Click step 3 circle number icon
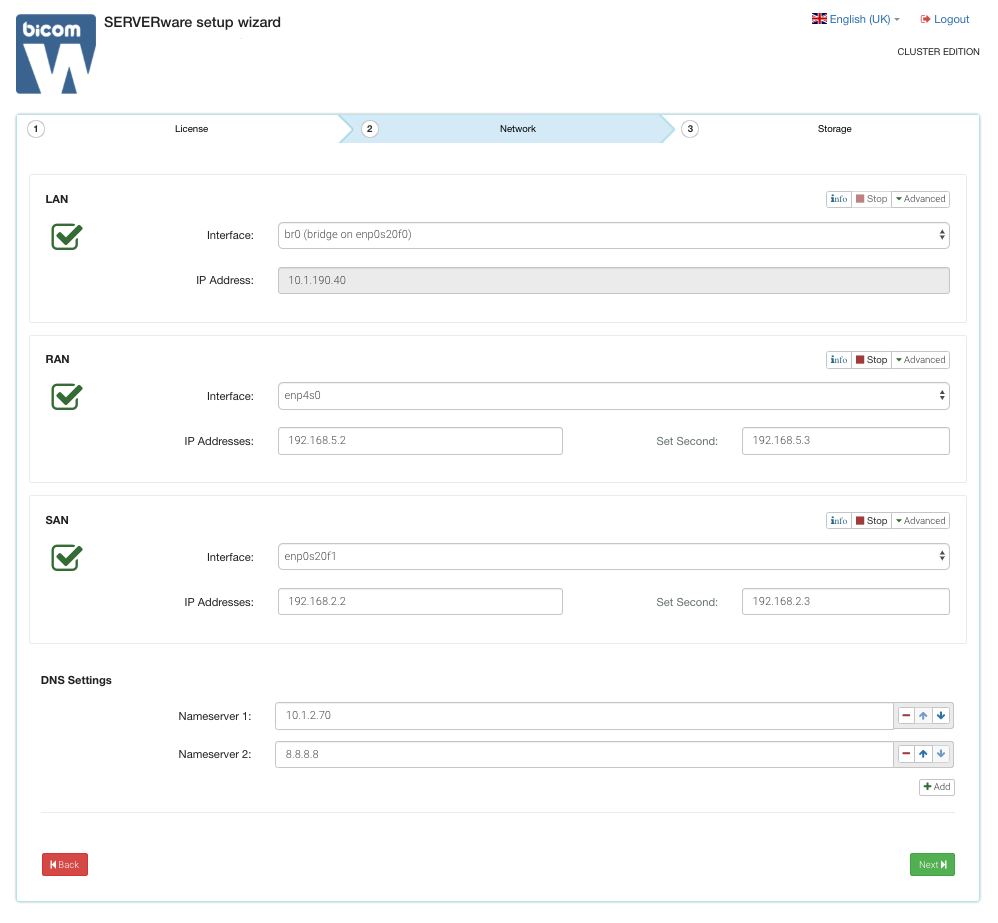This screenshot has height=923, width=998. (690, 129)
